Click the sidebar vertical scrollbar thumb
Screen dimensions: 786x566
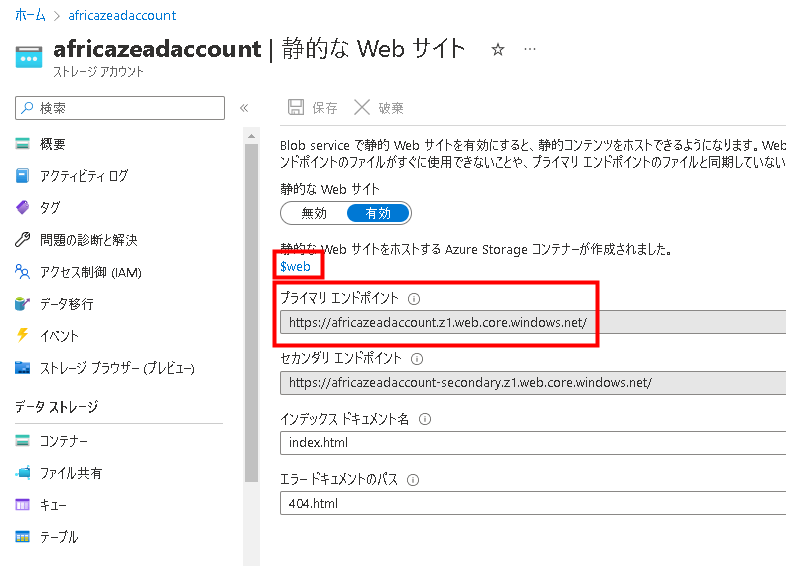(x=252, y=313)
